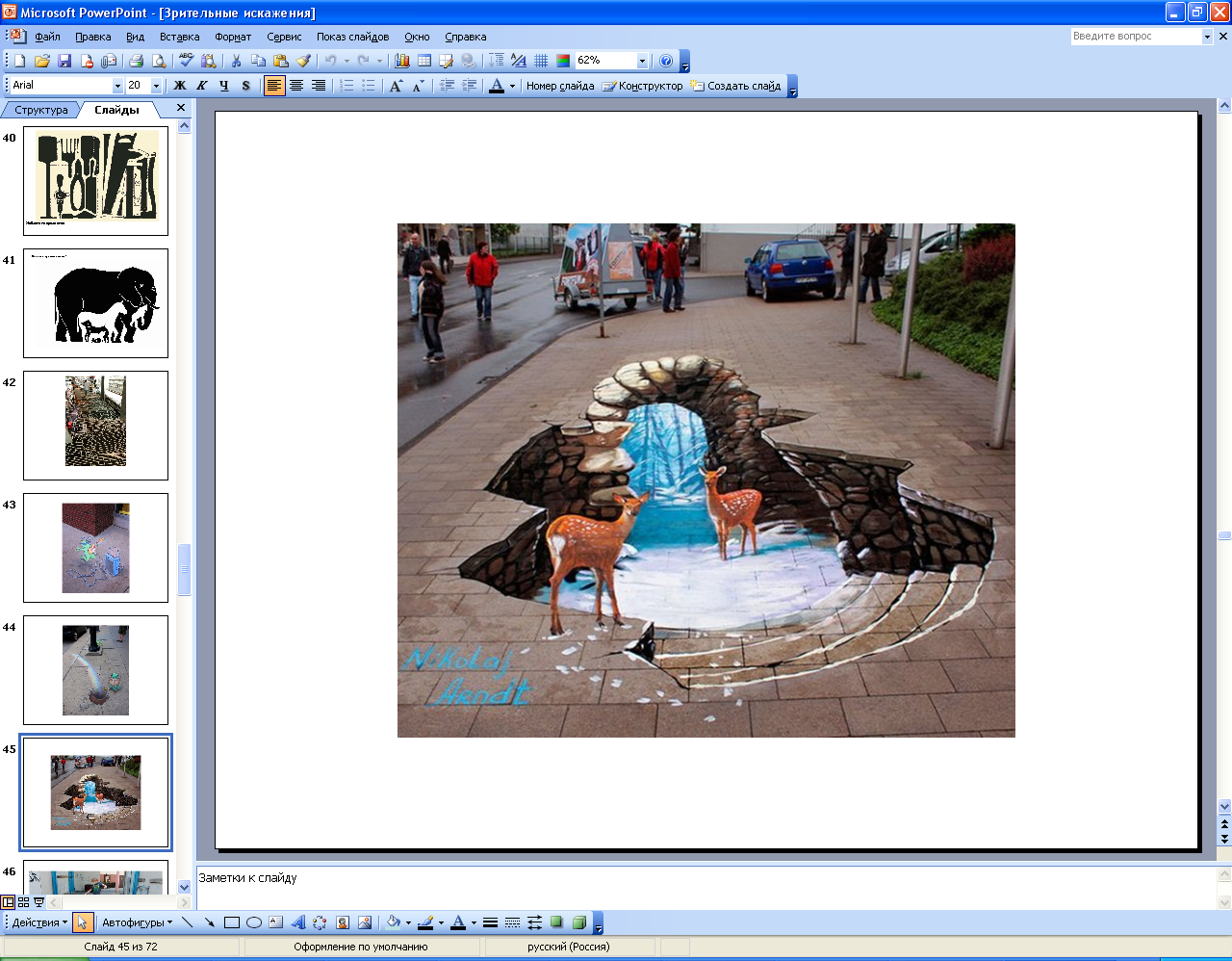Switch to the Слайды tab
The width and height of the screenshot is (1232, 961).
tap(116, 110)
